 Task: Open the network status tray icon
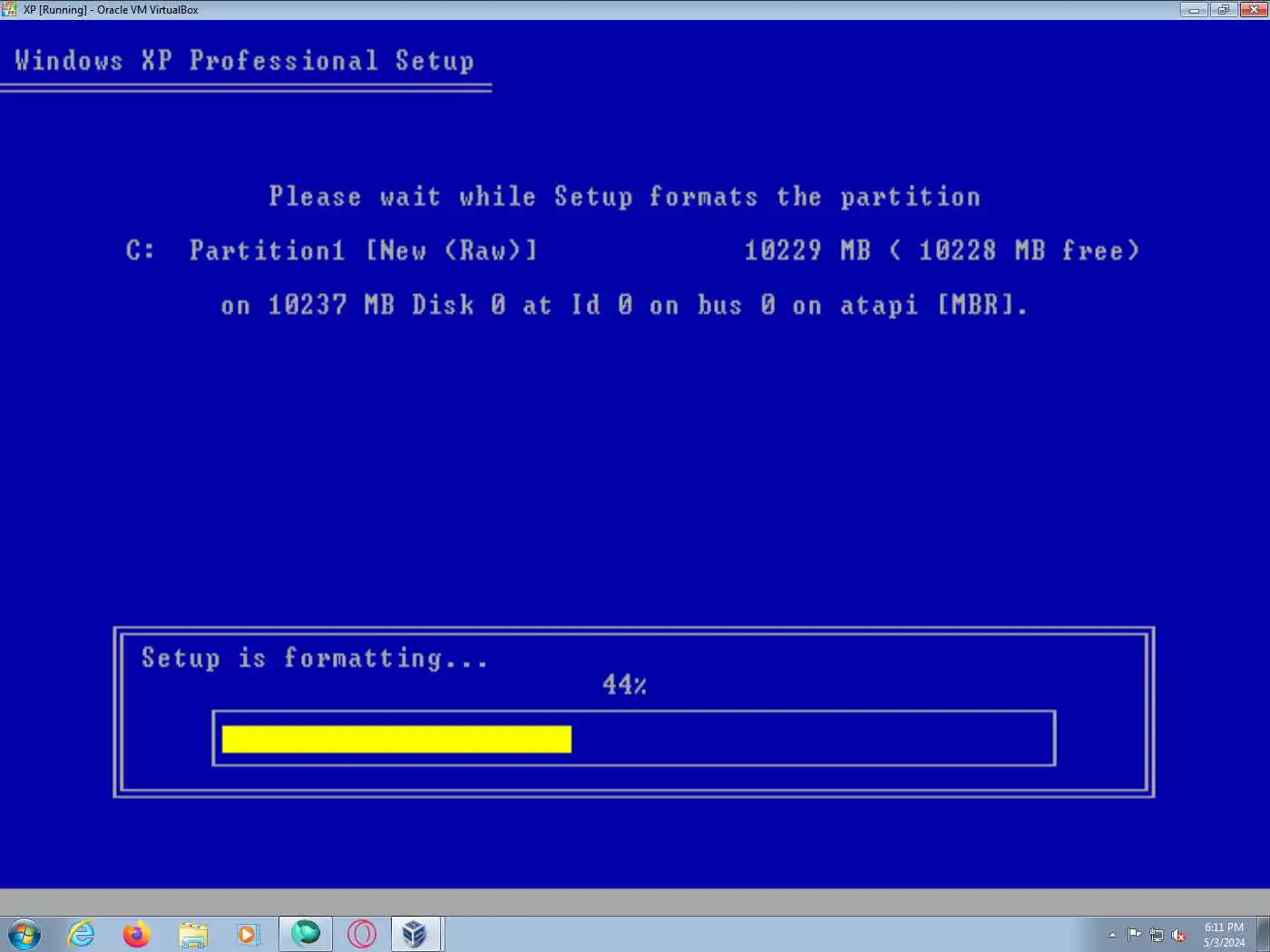[x=1157, y=935]
